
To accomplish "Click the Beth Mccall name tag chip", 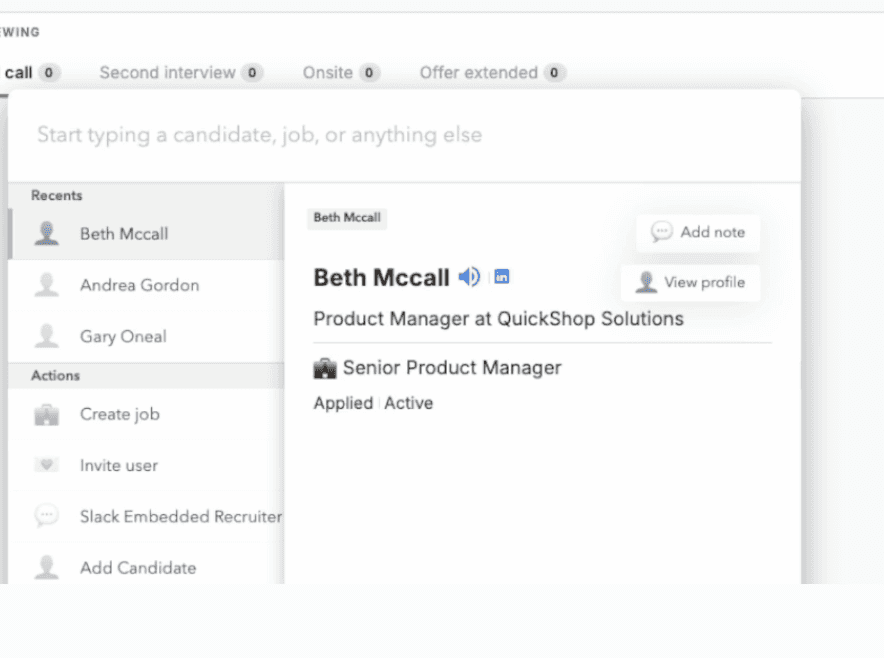I will point(346,218).
